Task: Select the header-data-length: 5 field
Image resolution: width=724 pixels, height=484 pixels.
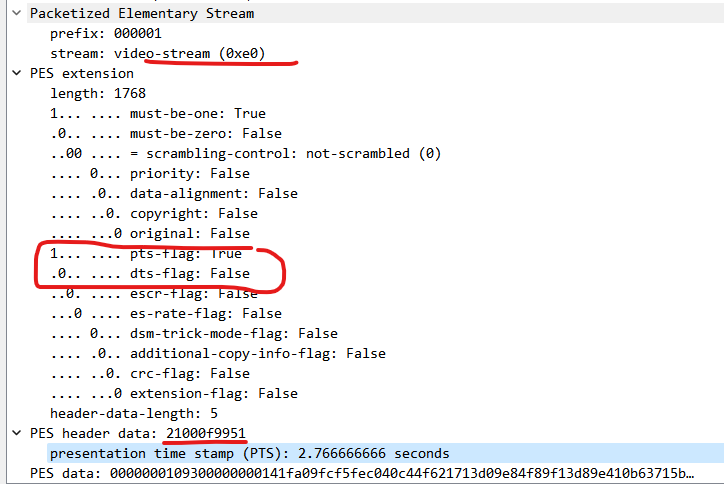Action: [x=134, y=413]
